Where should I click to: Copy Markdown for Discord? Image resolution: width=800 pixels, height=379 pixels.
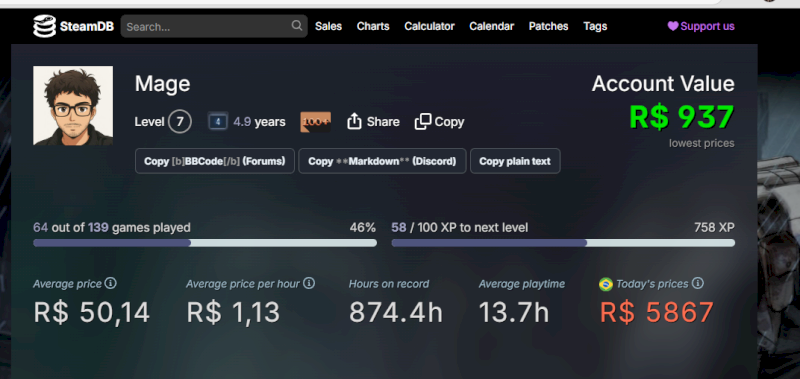382,161
